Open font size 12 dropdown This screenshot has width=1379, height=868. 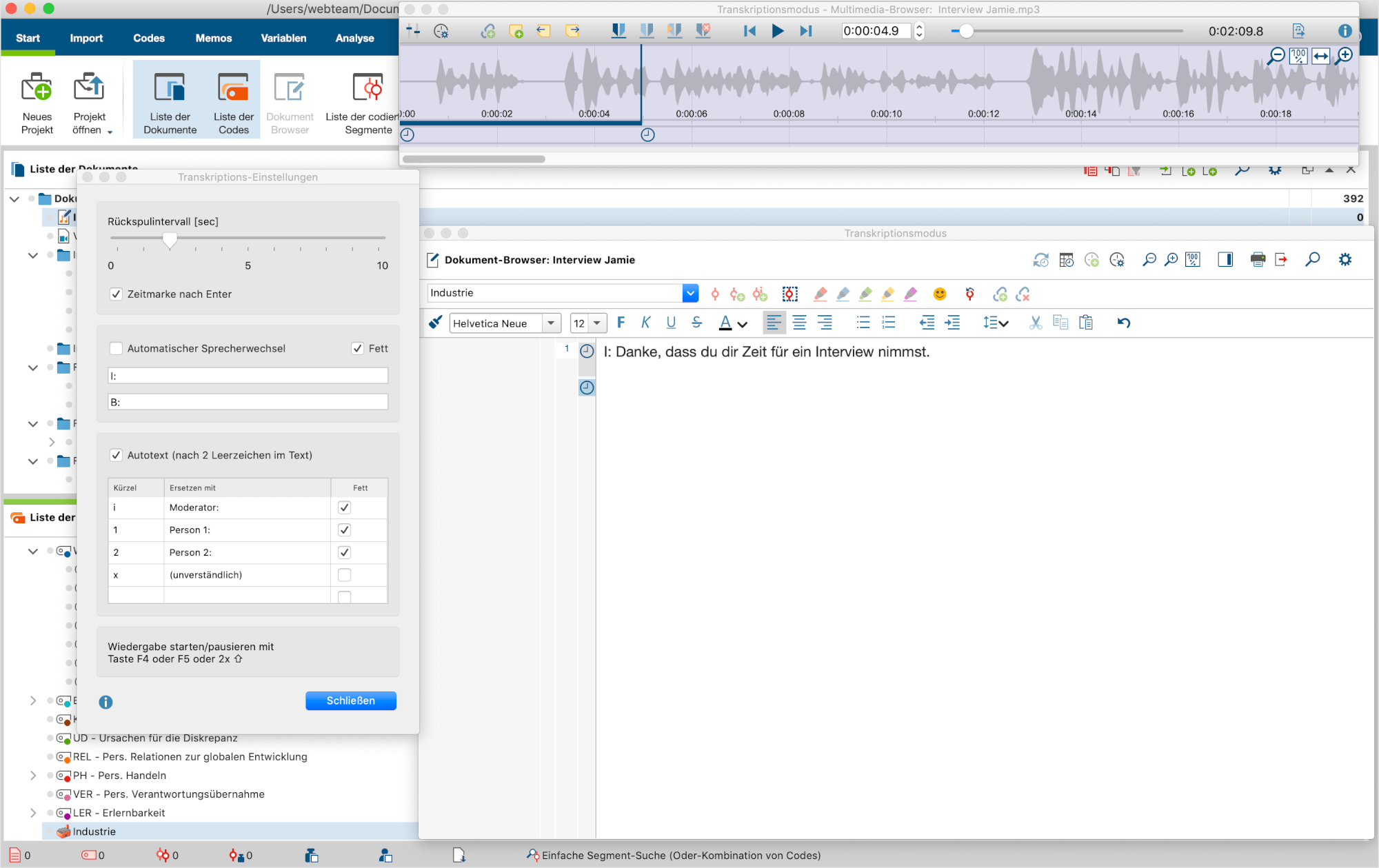click(x=597, y=323)
